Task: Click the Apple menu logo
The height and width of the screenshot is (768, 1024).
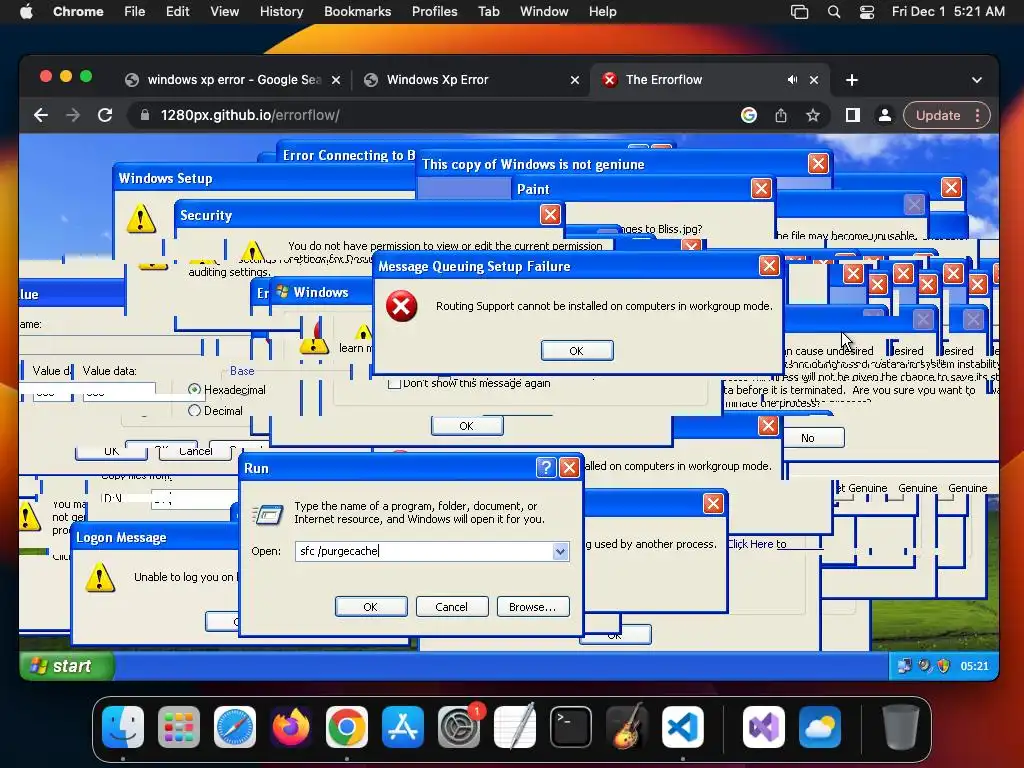Action: [26, 11]
